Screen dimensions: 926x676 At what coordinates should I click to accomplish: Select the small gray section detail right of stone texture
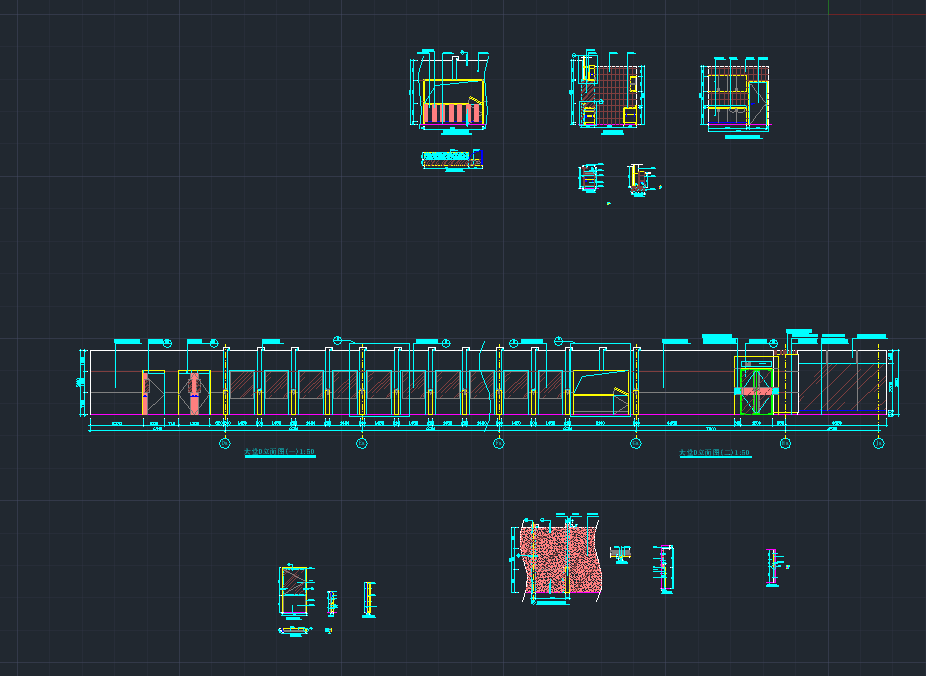coord(621,553)
